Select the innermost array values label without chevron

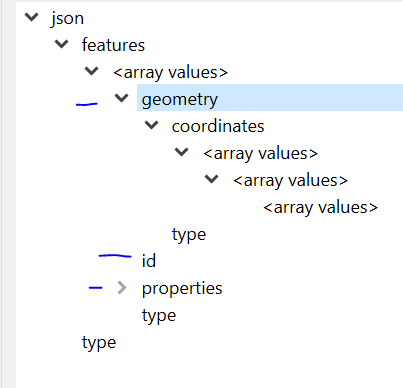tap(321, 208)
